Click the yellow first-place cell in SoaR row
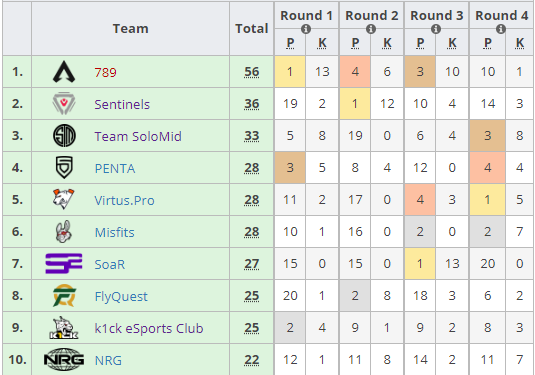Image resolution: width=535 pixels, height=375 pixels. click(x=420, y=264)
